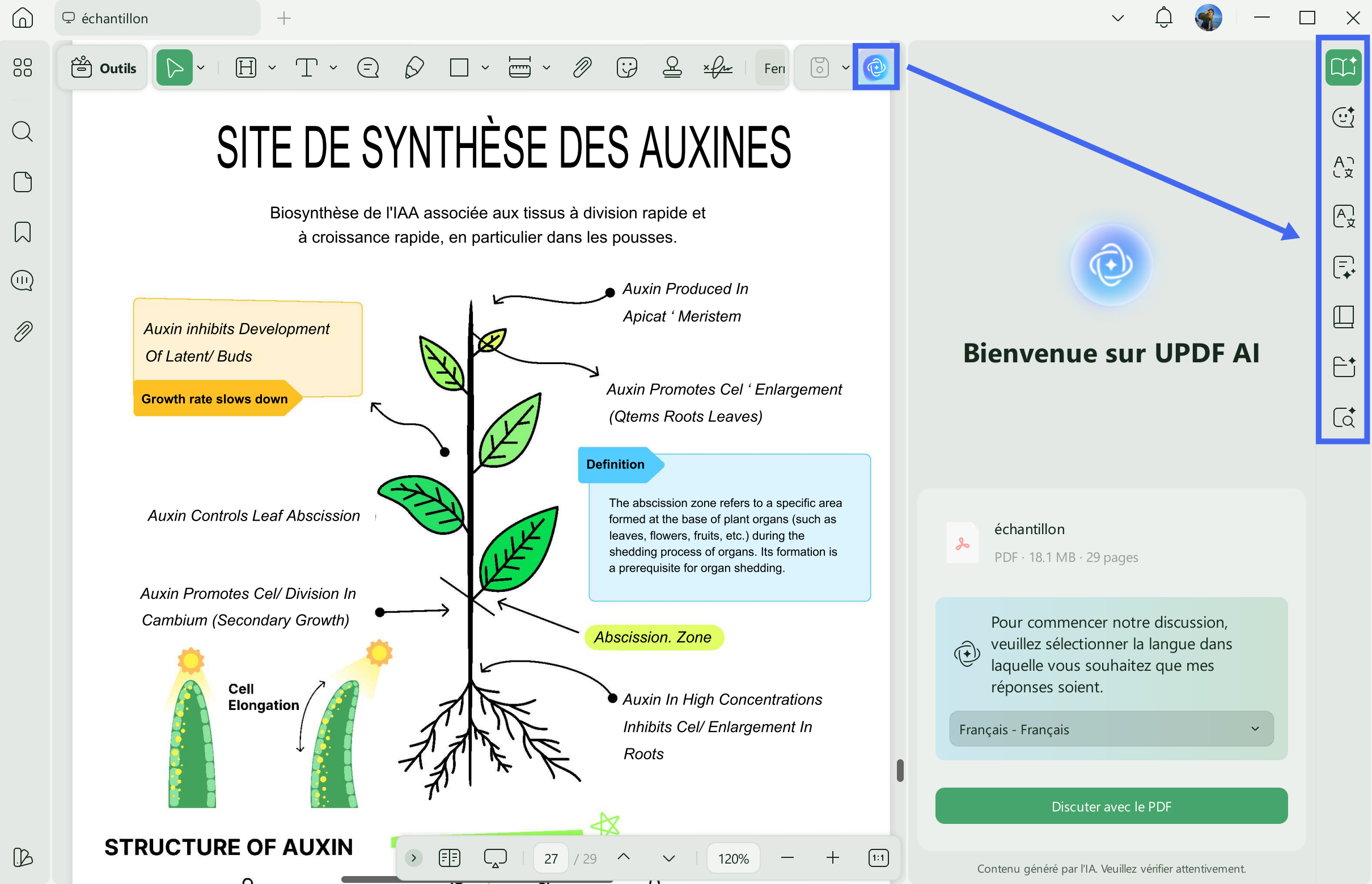Open the AI translate selection icon
The height and width of the screenshot is (884, 1372).
coord(1343,167)
